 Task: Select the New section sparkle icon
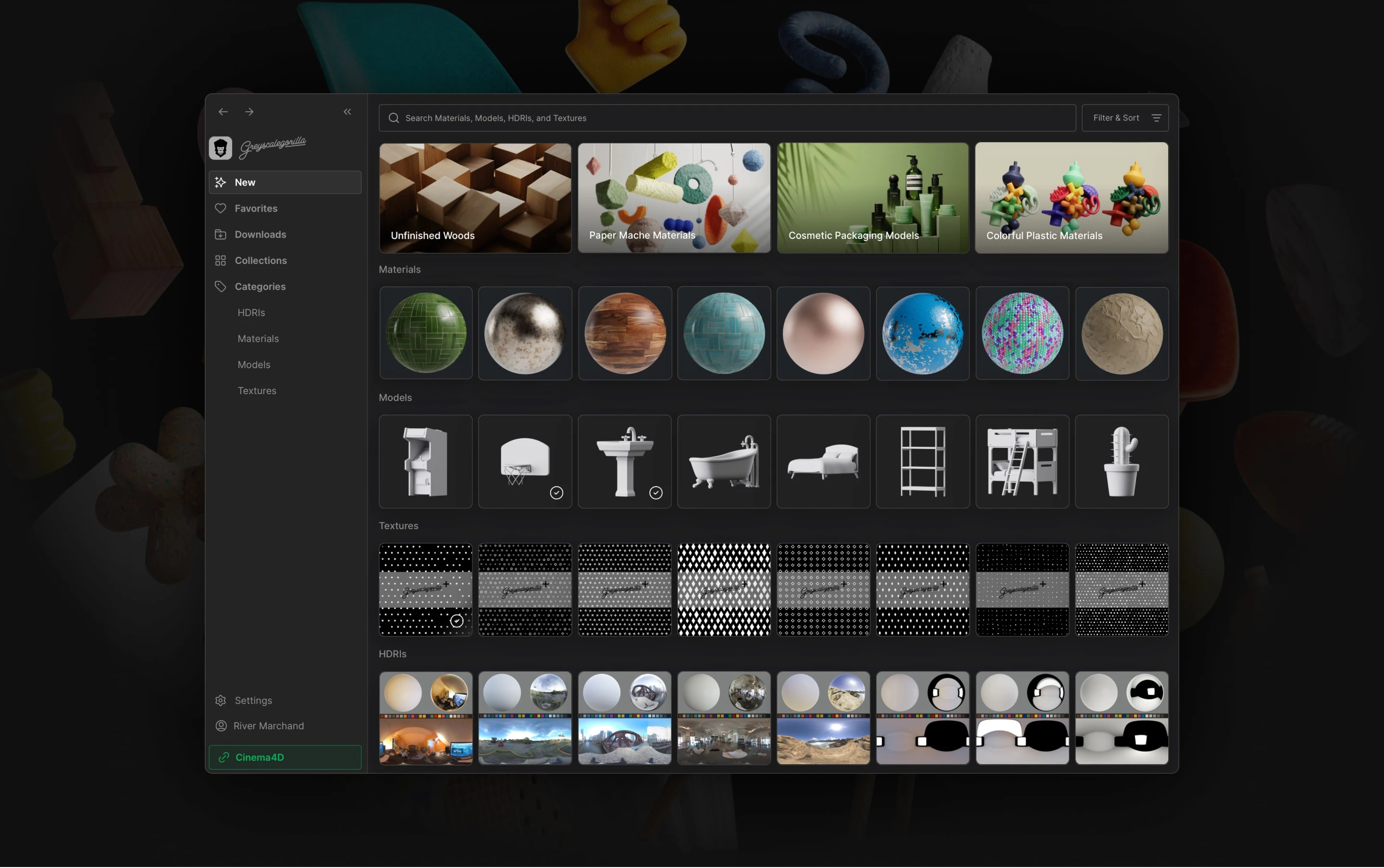(x=221, y=182)
